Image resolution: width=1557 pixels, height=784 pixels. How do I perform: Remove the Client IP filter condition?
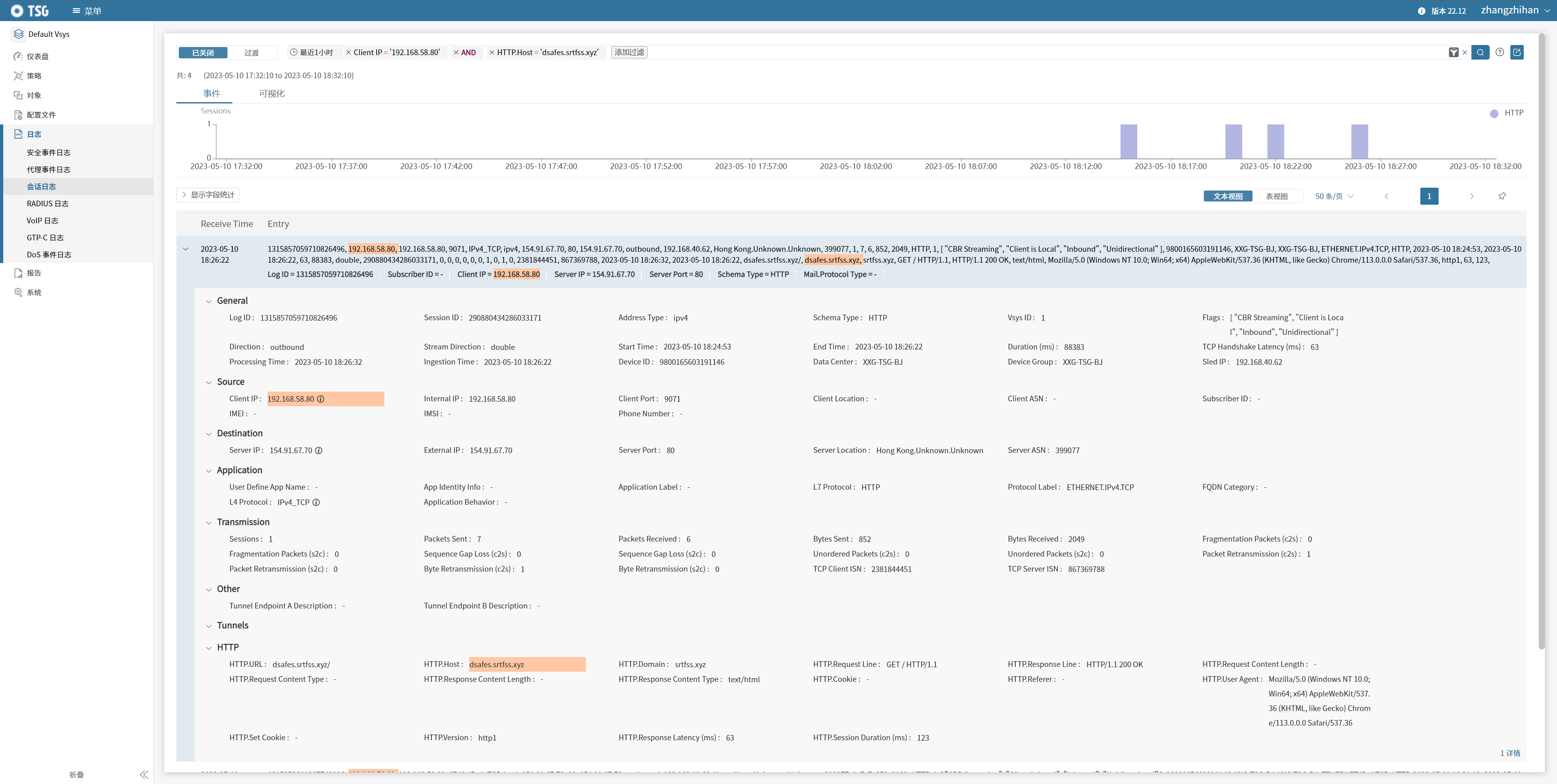pyautogui.click(x=348, y=53)
